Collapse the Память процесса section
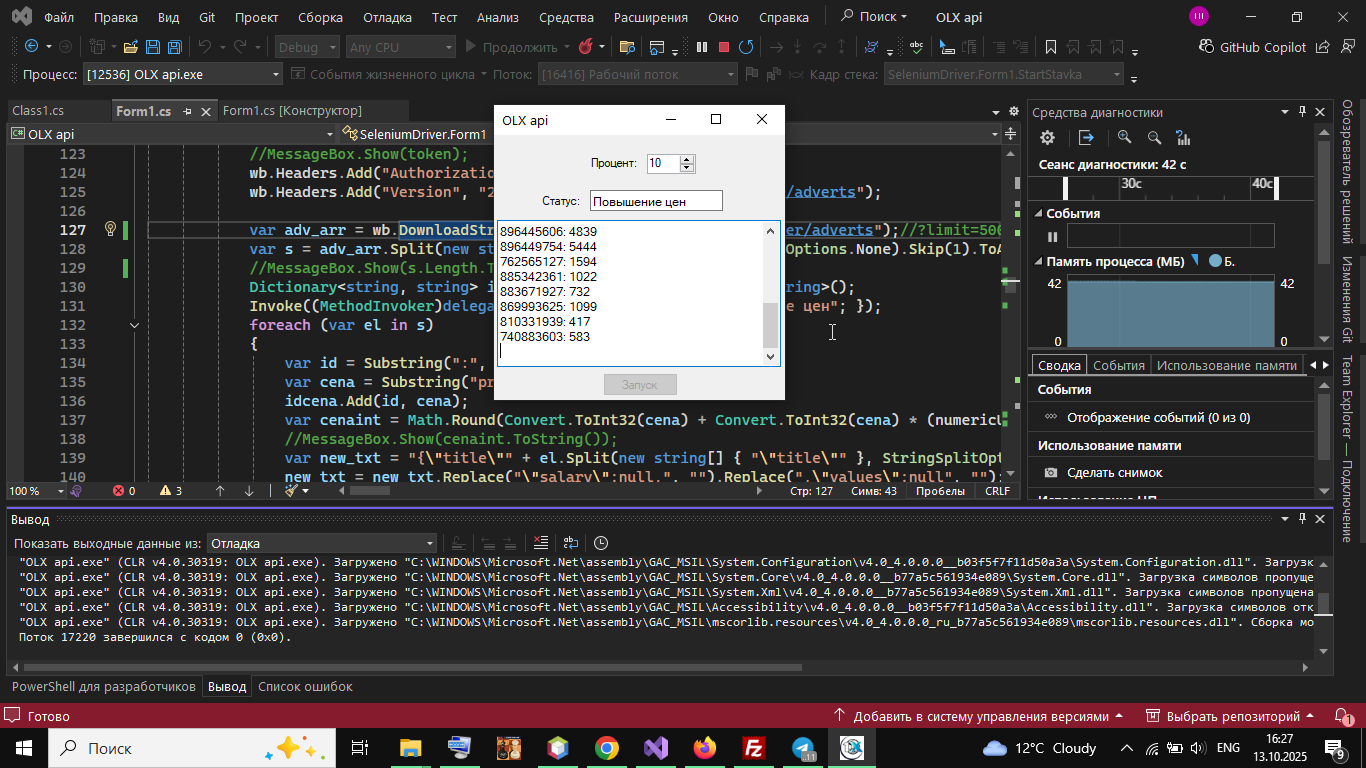This screenshot has width=1366, height=768. [x=1039, y=262]
